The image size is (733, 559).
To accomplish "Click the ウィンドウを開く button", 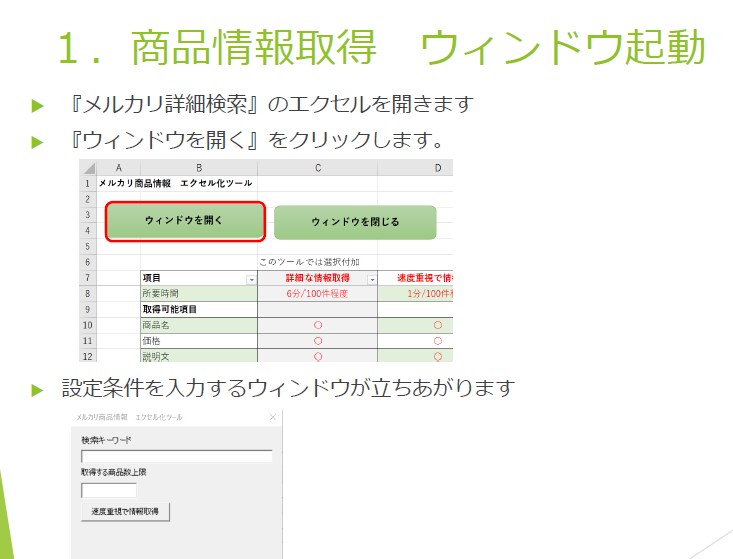I will (186, 221).
